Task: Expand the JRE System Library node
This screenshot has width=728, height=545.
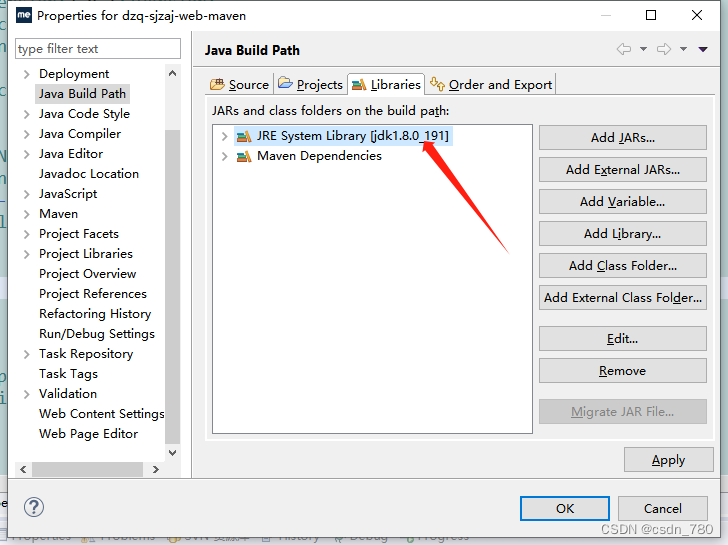Action: click(224, 136)
